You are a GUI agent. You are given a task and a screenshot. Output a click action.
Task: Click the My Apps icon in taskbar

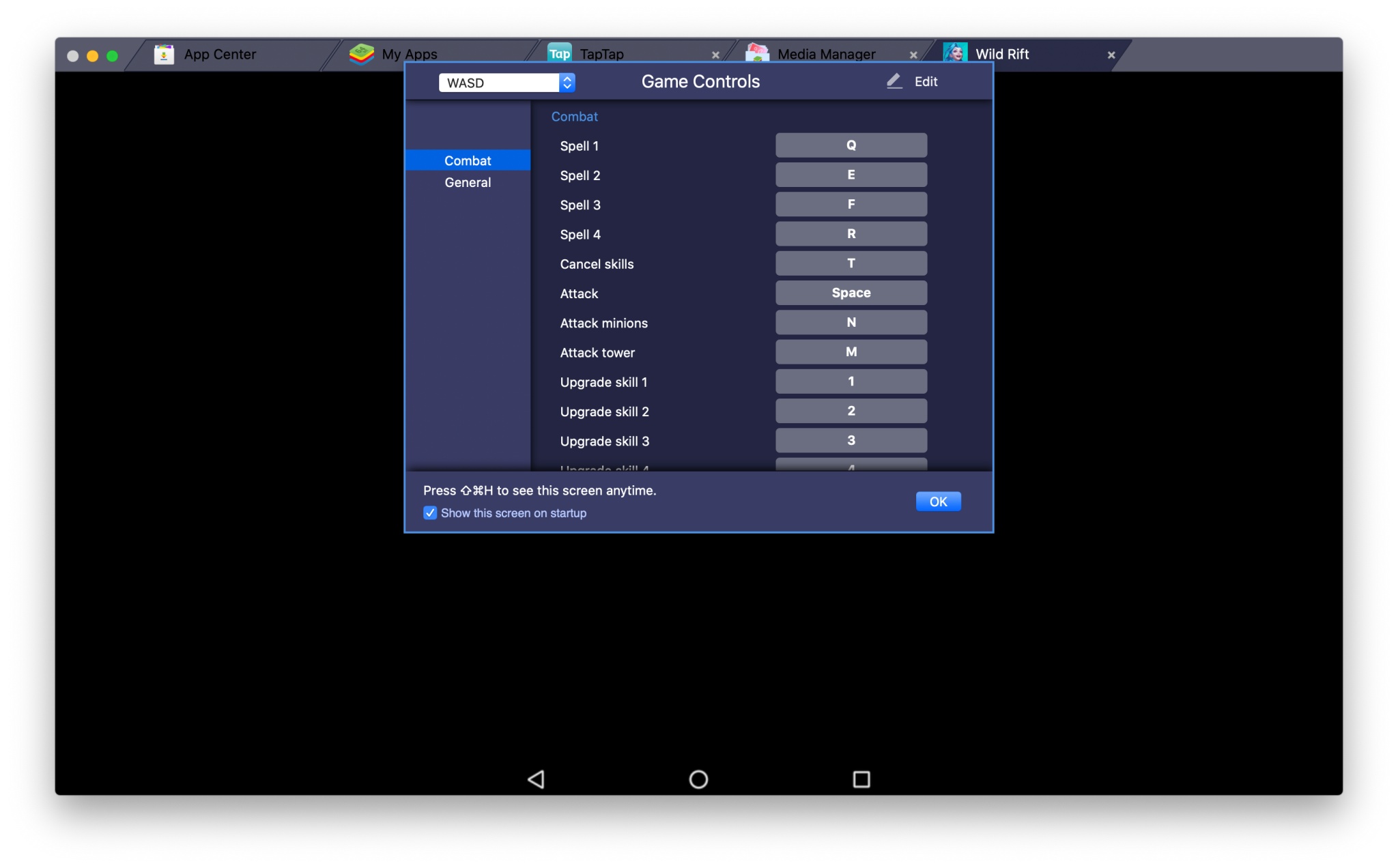click(363, 54)
